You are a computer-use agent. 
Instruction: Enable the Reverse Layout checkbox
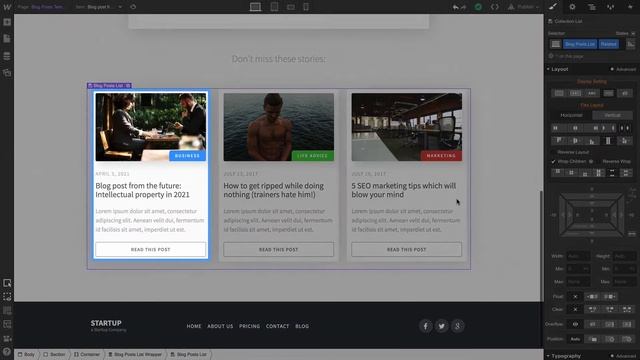pos(554,152)
